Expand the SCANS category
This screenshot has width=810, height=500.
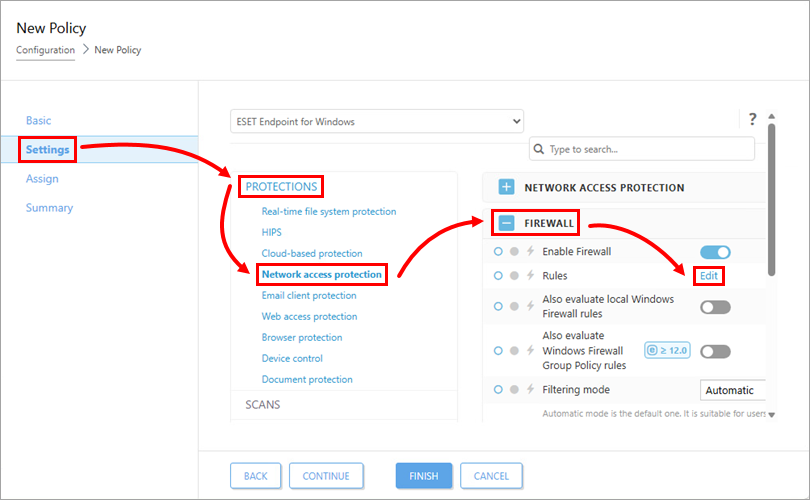(262, 404)
